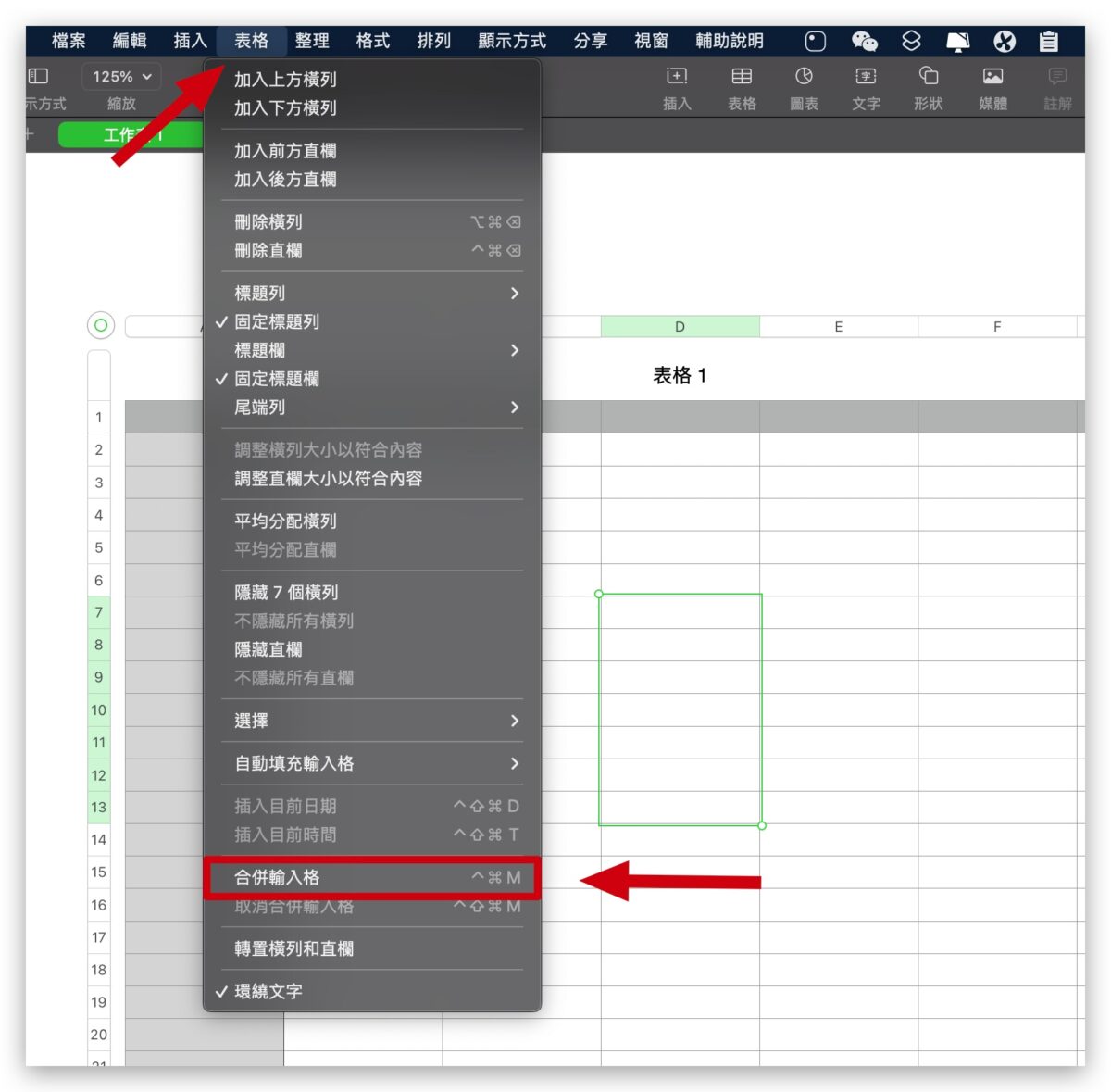Open the 顯示方式 menu in the menu bar
Viewport: 1111px width, 1092px height.
click(512, 41)
